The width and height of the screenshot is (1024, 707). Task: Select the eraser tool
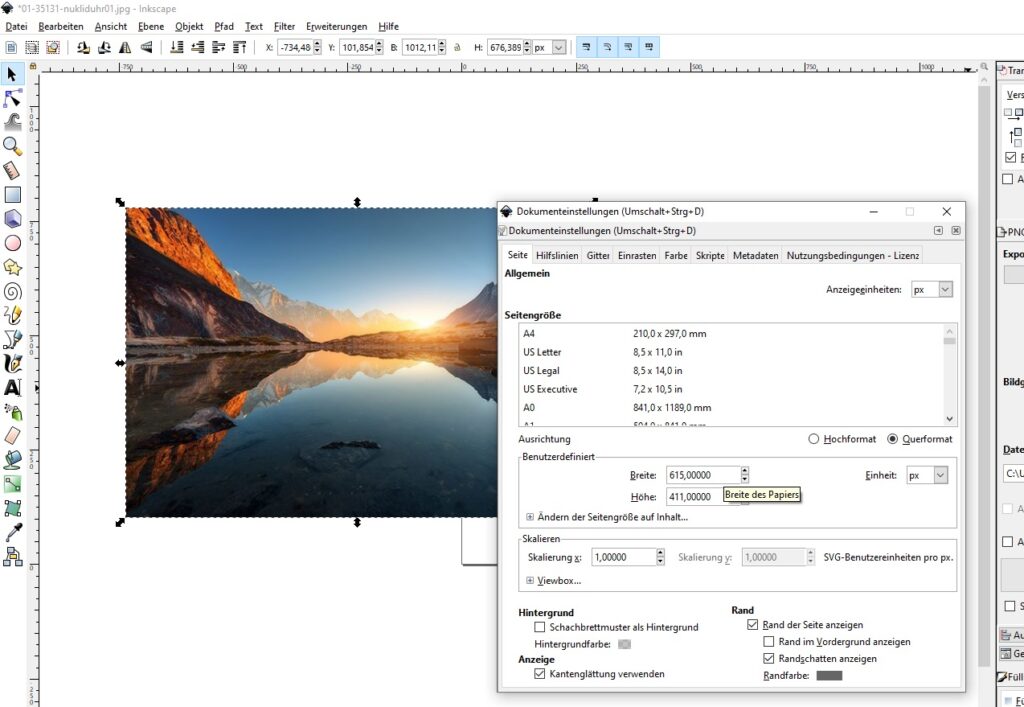12,436
